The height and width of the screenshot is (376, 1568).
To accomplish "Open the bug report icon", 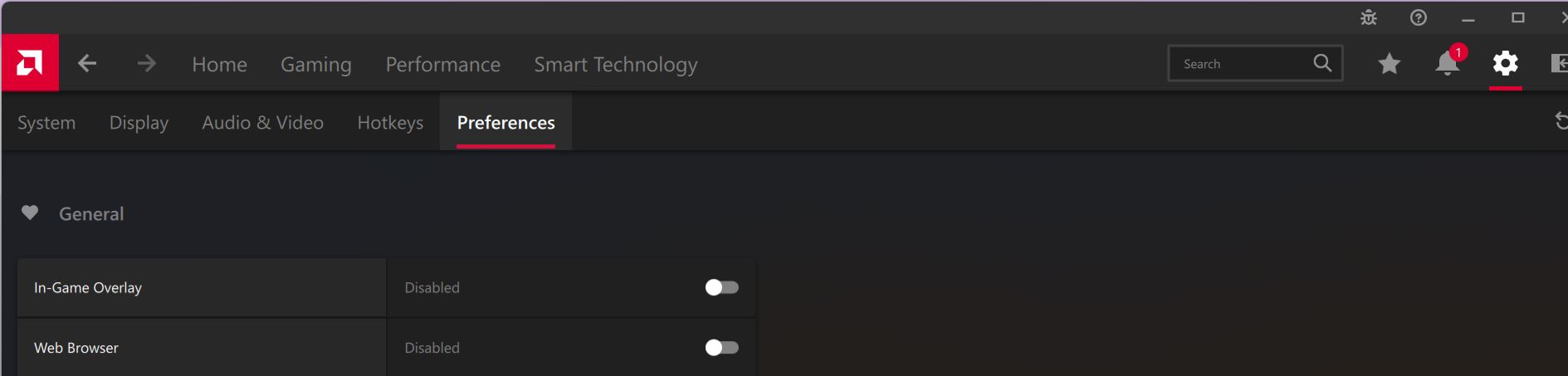I will pyautogui.click(x=1369, y=17).
